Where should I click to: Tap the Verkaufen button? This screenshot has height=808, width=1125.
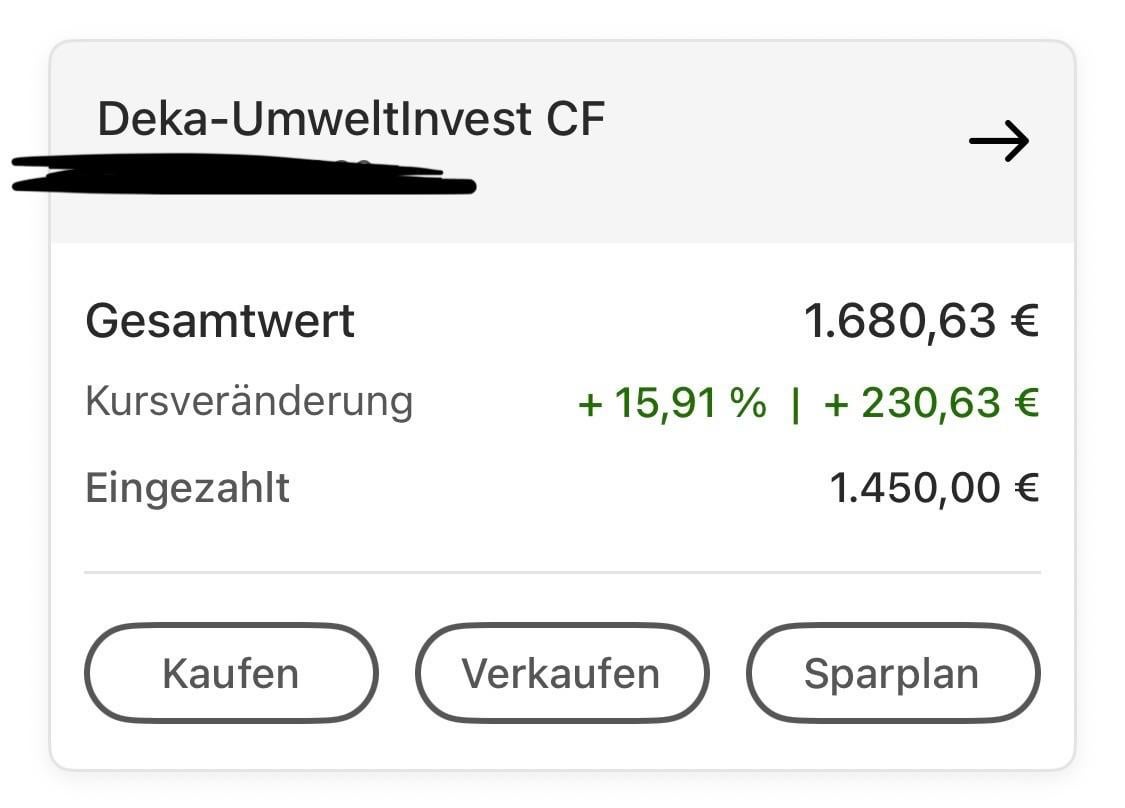tap(561, 673)
